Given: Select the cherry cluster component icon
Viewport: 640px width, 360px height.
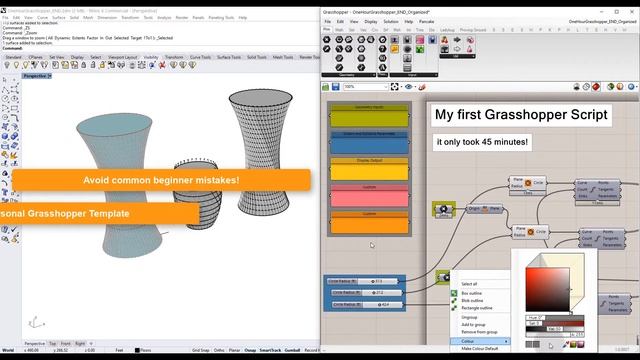Looking at the screenshot, I should [444, 40].
